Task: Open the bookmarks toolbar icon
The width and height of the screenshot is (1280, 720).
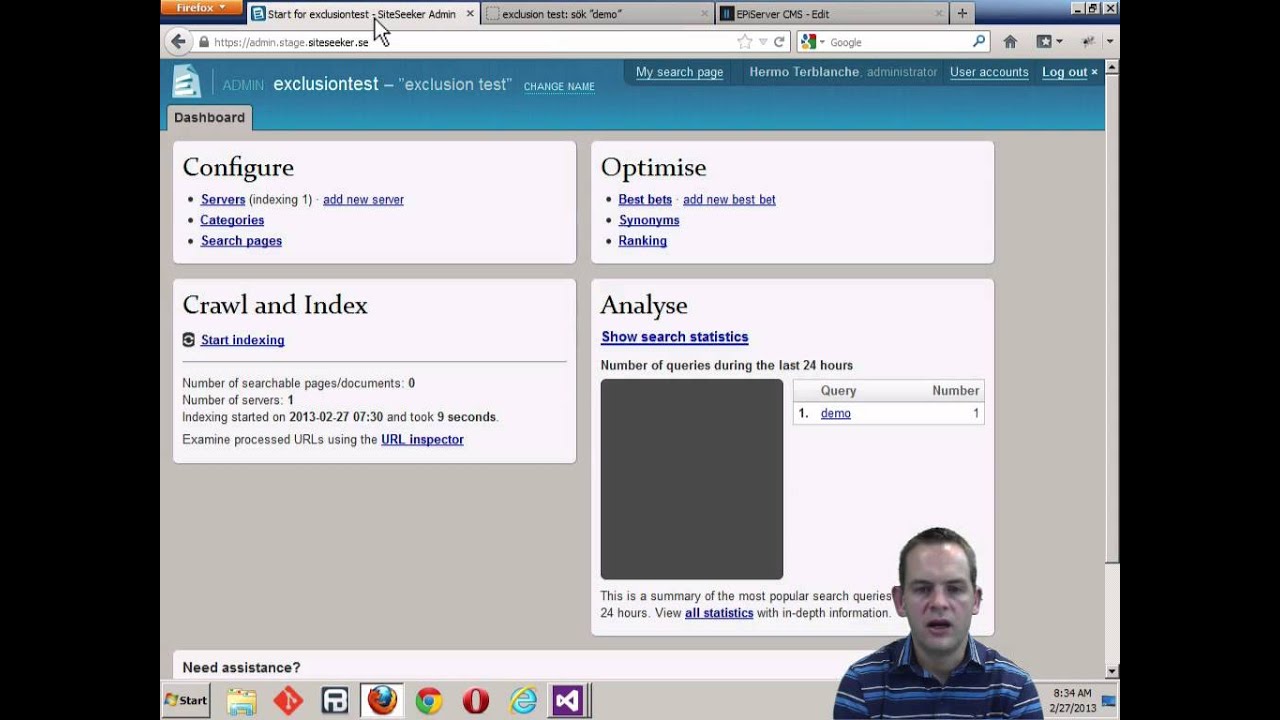Action: coord(1044,42)
